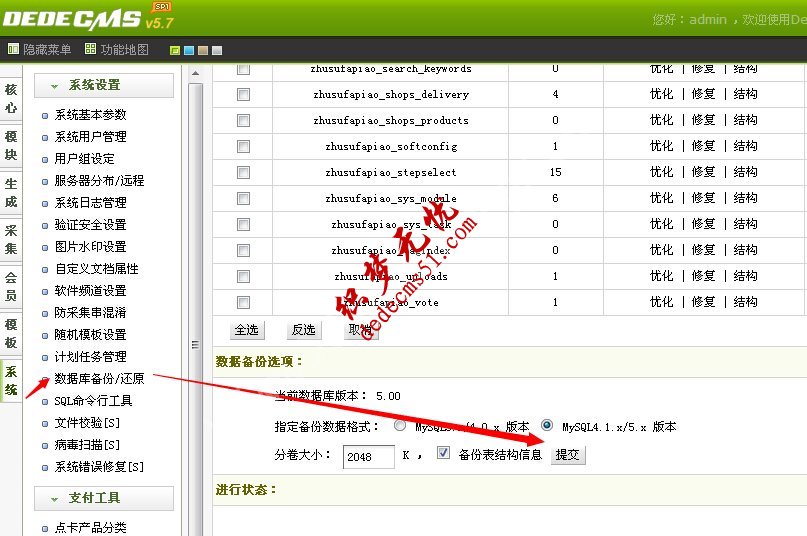Open 验证安全设置 menu item

click(90, 225)
